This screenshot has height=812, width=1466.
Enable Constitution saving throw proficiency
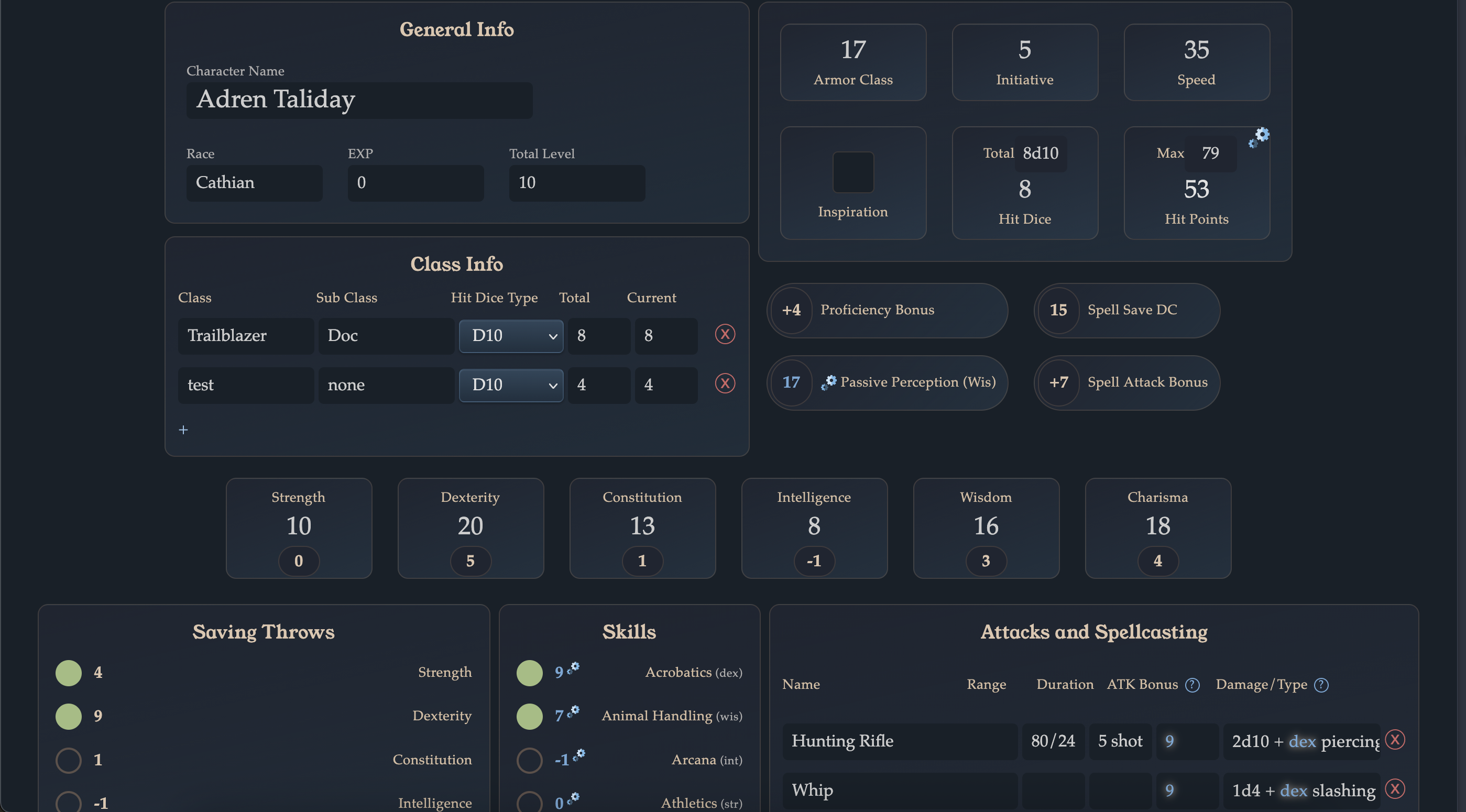[68, 760]
